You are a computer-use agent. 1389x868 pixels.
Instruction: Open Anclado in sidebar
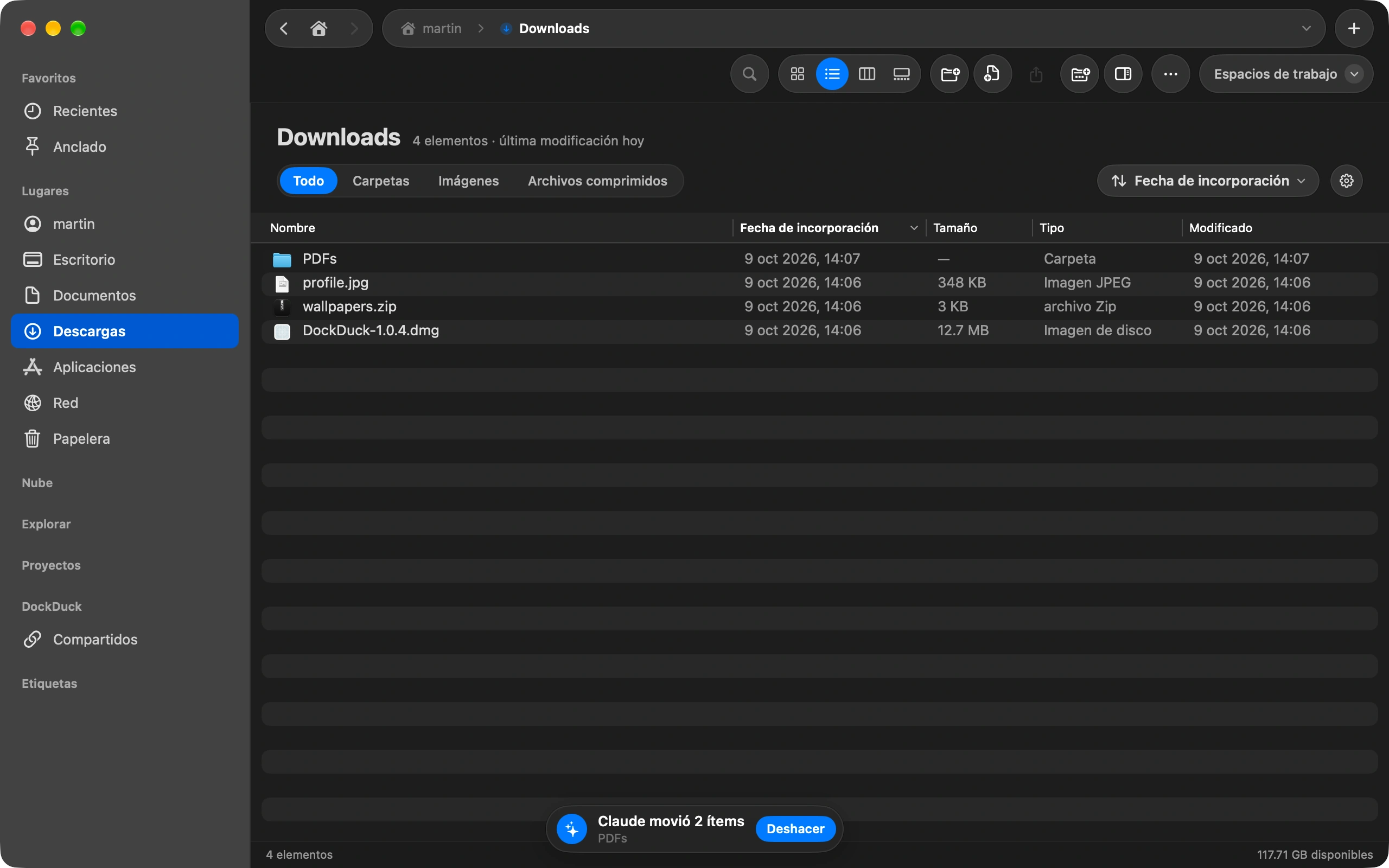click(125, 147)
